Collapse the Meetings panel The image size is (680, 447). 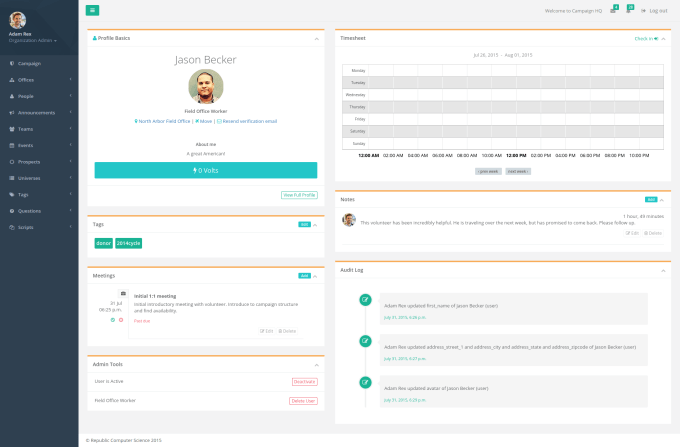pos(315,276)
